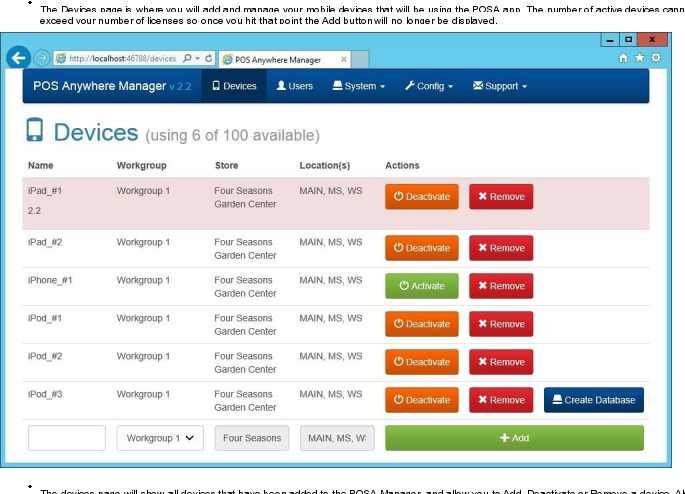Screen dimensions: 685x494
Task: Remove the iPod_#3 device
Action: [x=501, y=400]
